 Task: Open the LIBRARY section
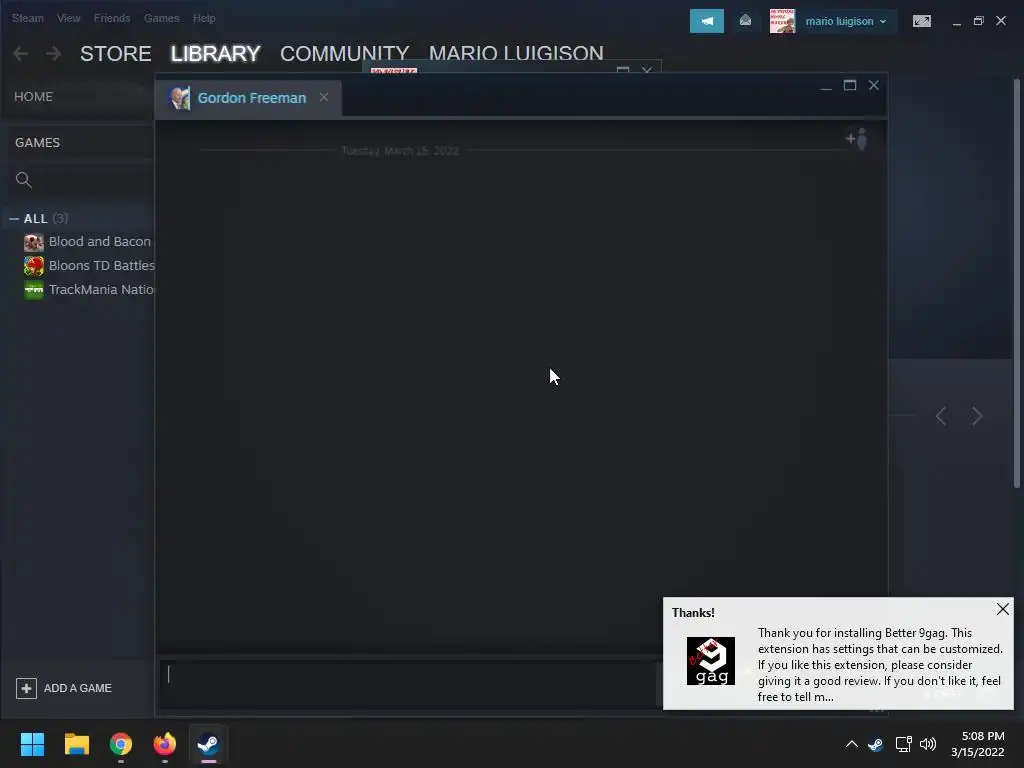pyautogui.click(x=216, y=54)
